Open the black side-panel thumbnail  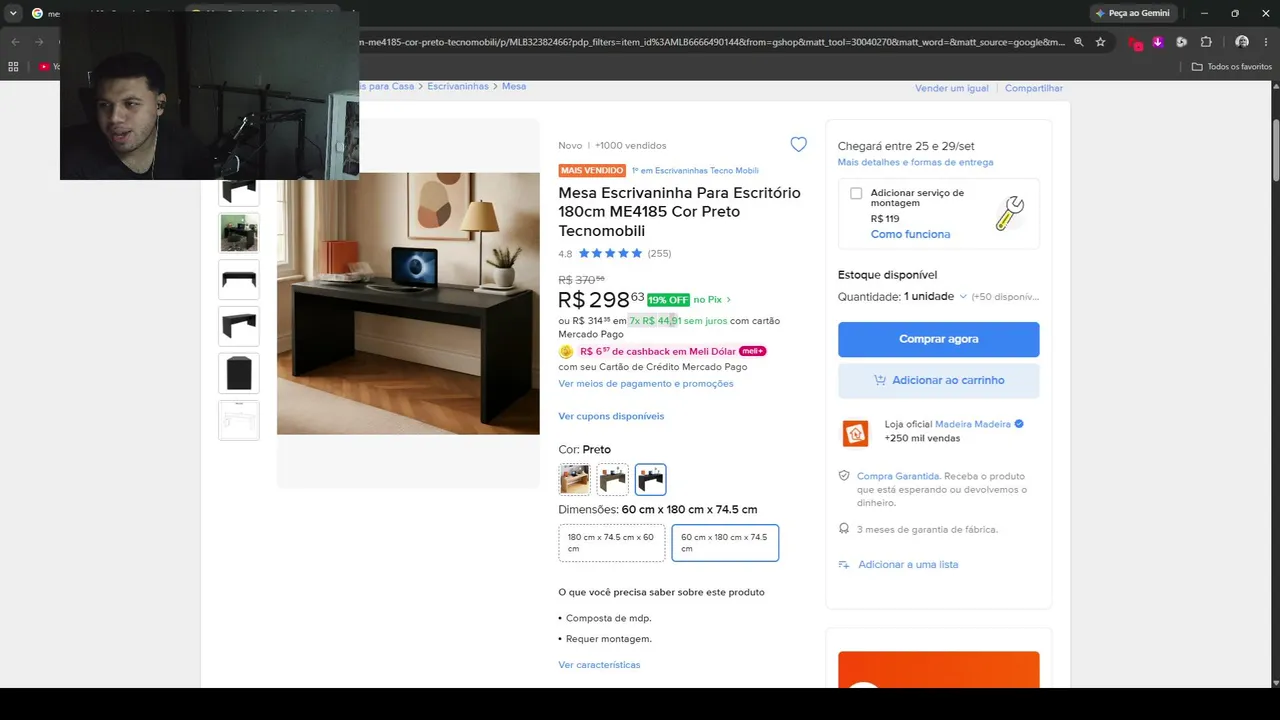(x=239, y=373)
